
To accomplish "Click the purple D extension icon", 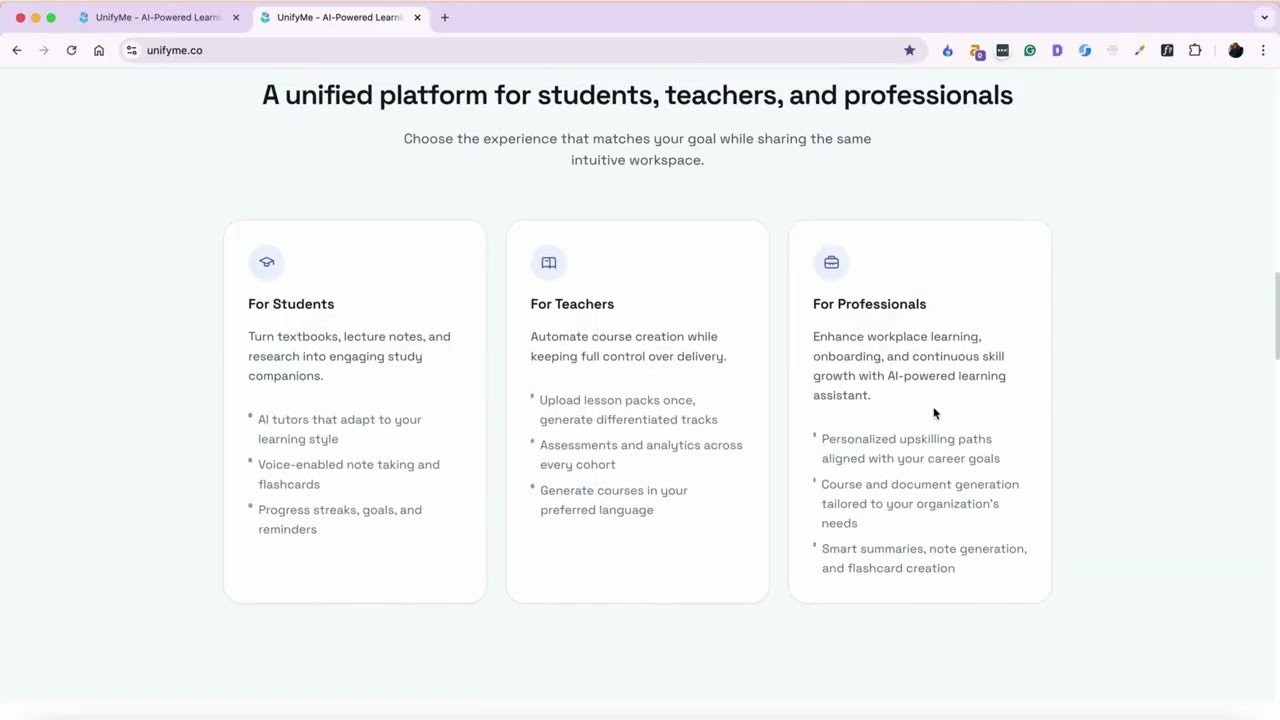I will coord(1057,50).
